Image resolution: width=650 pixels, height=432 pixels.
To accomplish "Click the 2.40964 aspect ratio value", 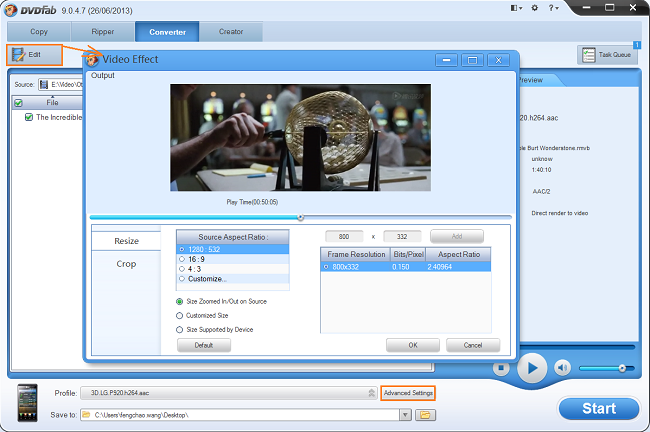I will (439, 267).
